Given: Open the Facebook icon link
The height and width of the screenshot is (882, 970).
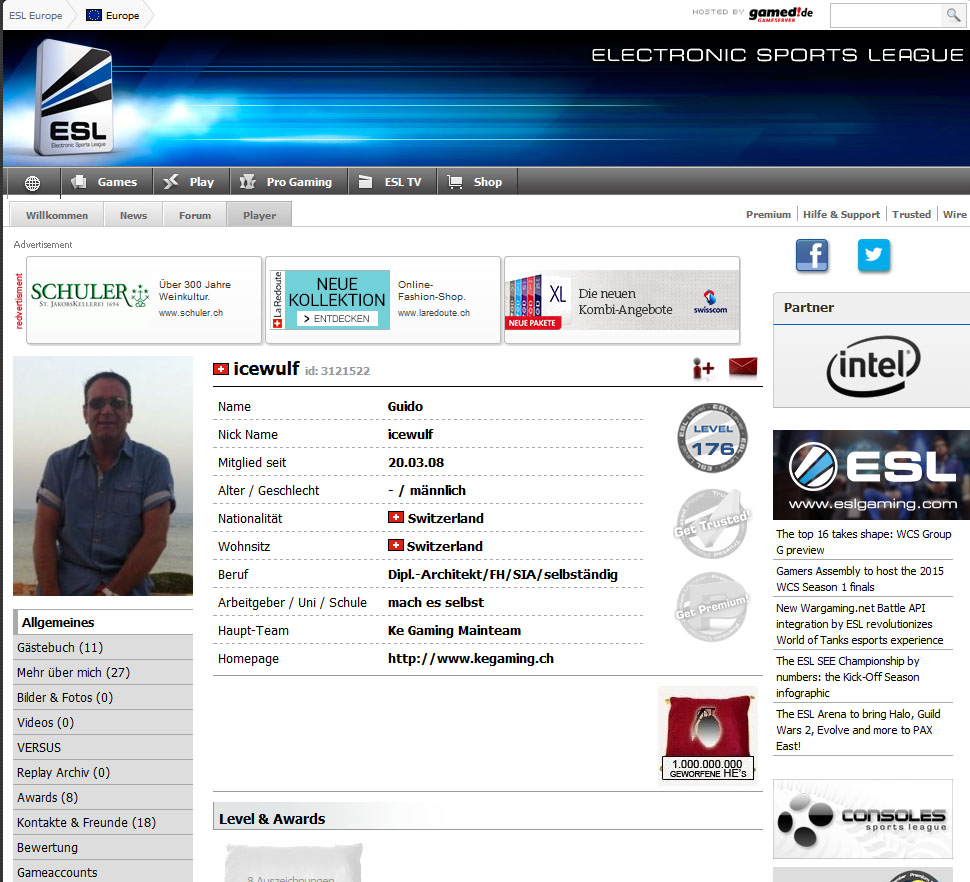Looking at the screenshot, I should pyautogui.click(x=812, y=255).
